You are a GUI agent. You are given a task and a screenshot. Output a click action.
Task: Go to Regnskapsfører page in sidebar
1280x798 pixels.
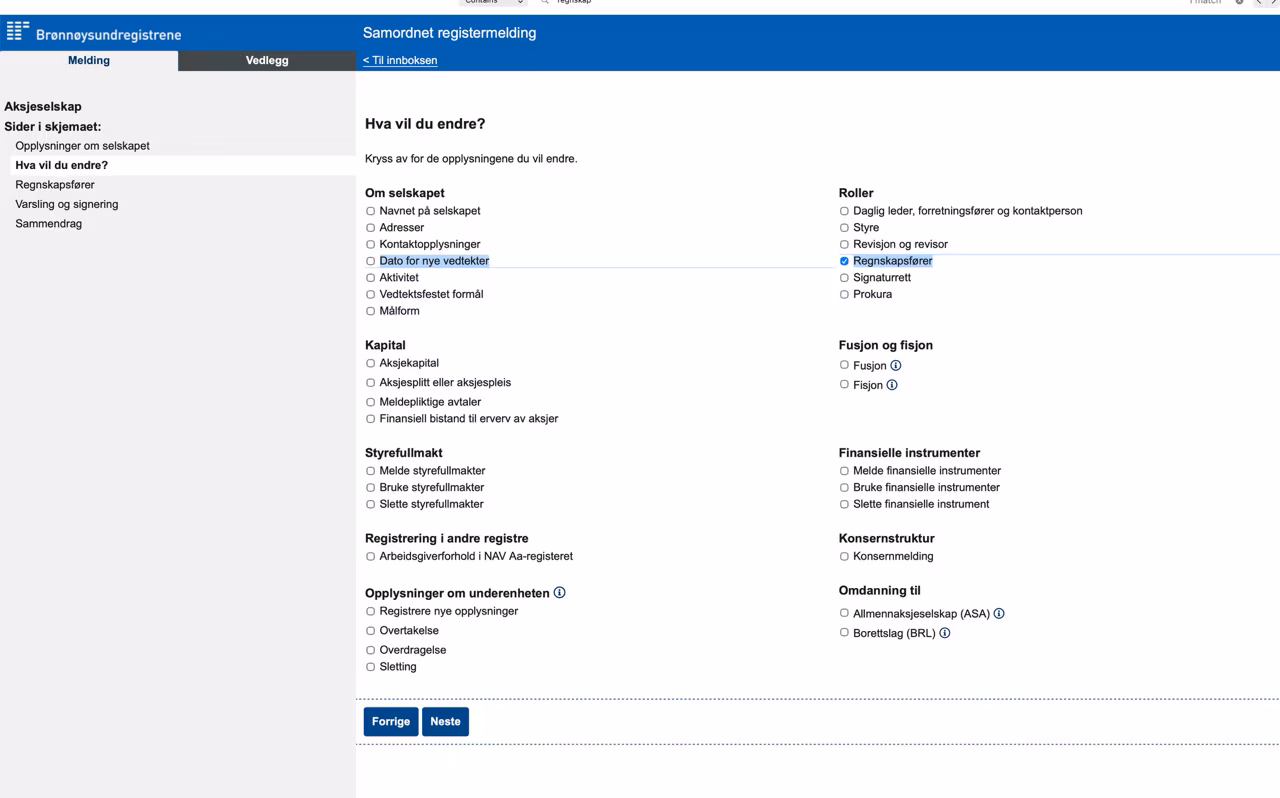pos(55,185)
